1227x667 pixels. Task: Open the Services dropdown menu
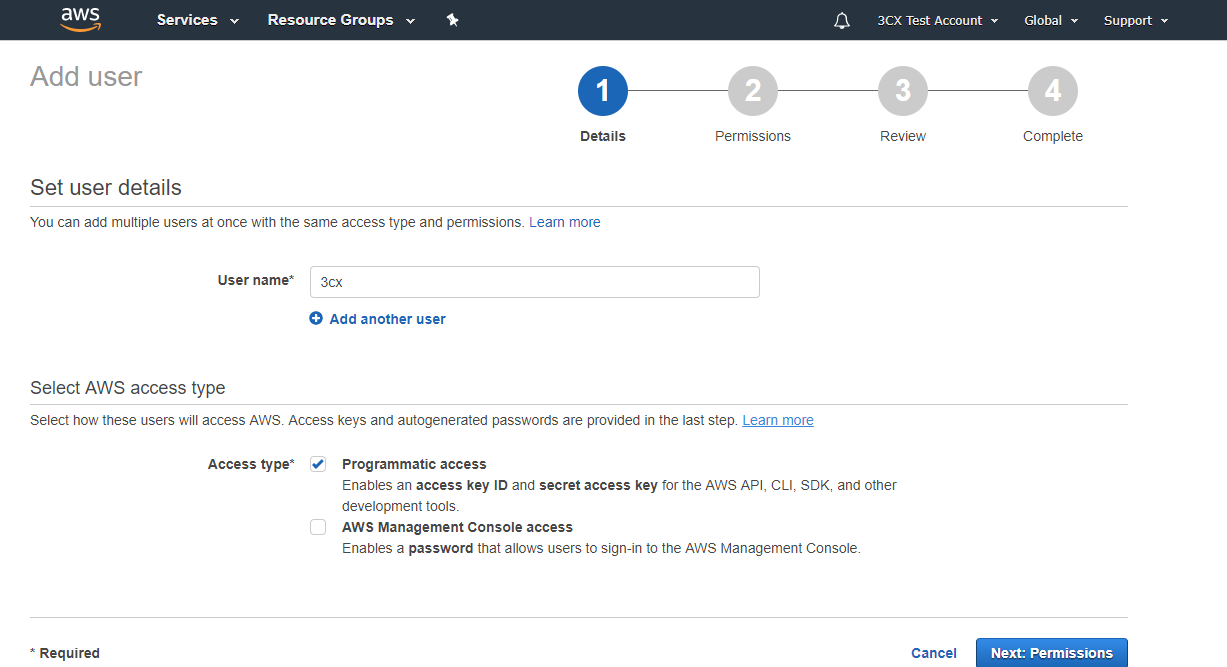coord(198,20)
